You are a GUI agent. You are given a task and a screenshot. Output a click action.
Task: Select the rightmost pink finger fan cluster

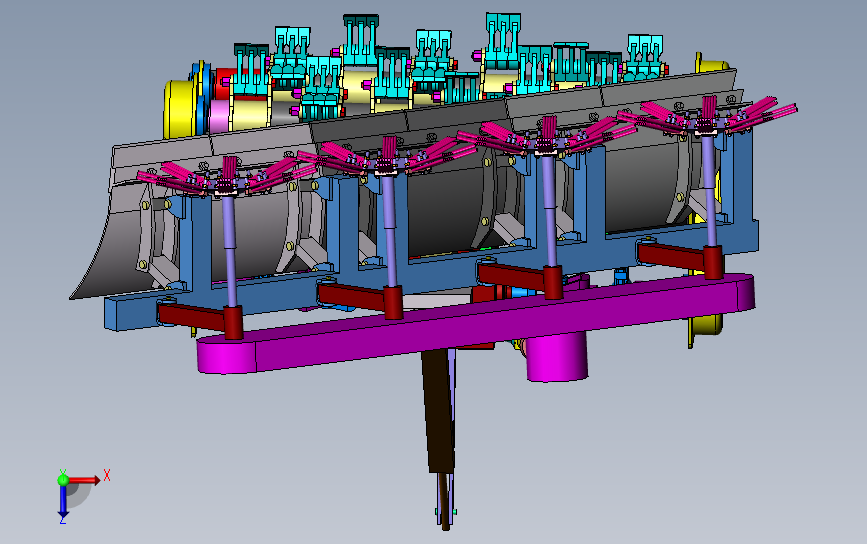click(708, 115)
